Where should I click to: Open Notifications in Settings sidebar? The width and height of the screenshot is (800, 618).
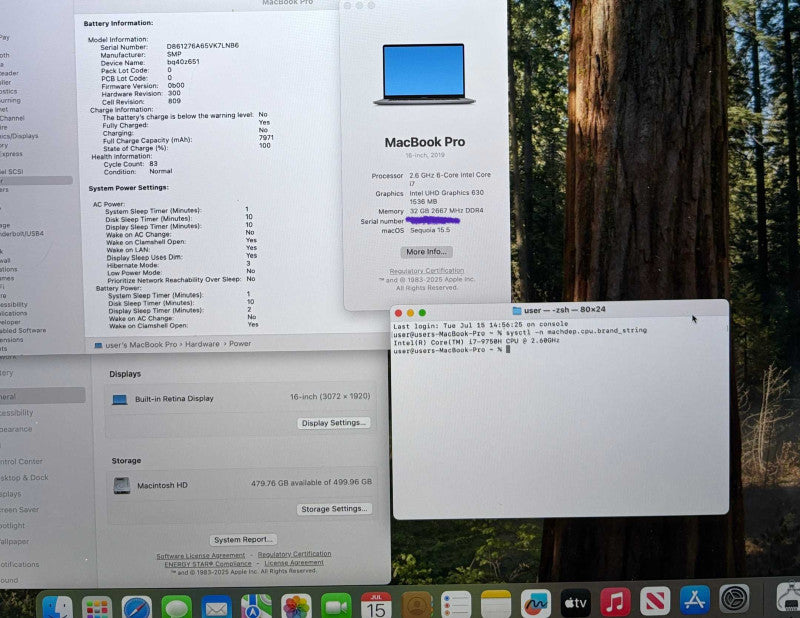pyautogui.click(x=19, y=564)
